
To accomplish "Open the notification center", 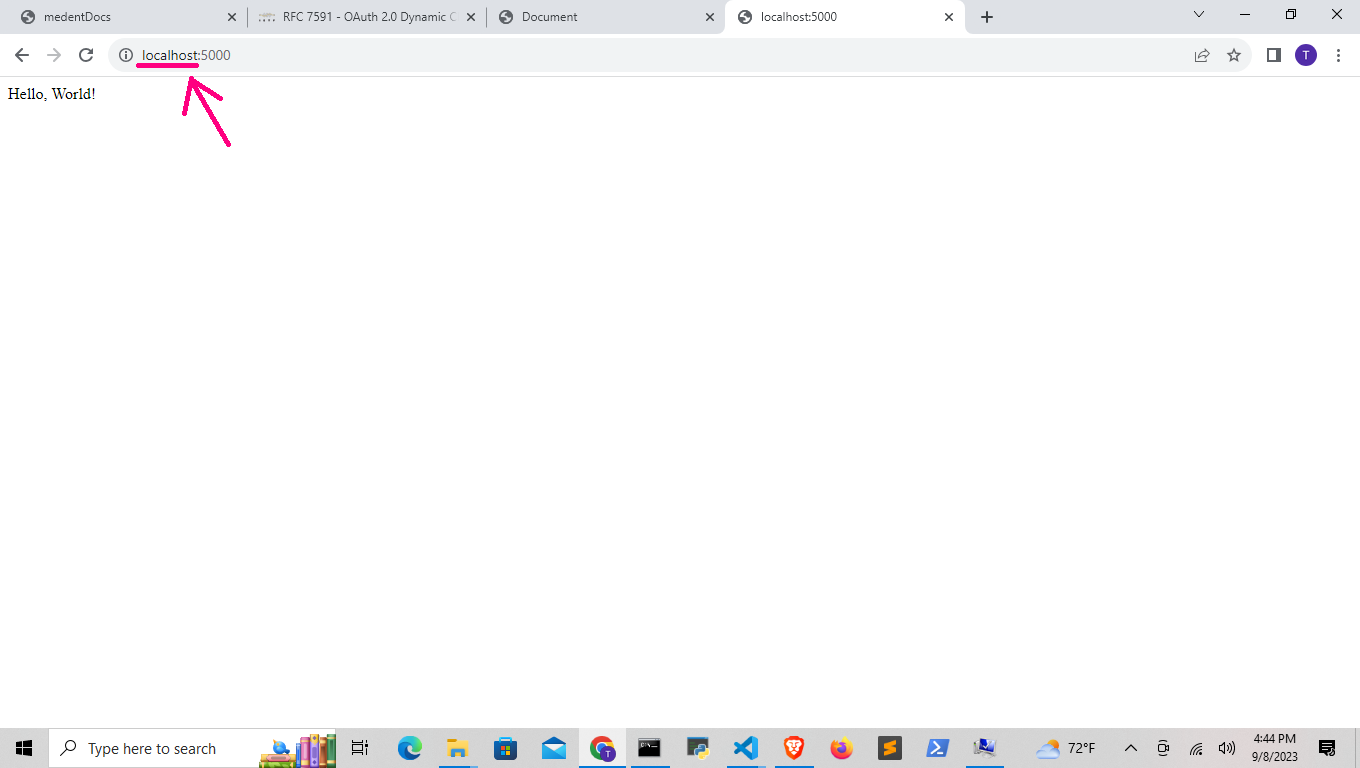I will click(x=1327, y=748).
